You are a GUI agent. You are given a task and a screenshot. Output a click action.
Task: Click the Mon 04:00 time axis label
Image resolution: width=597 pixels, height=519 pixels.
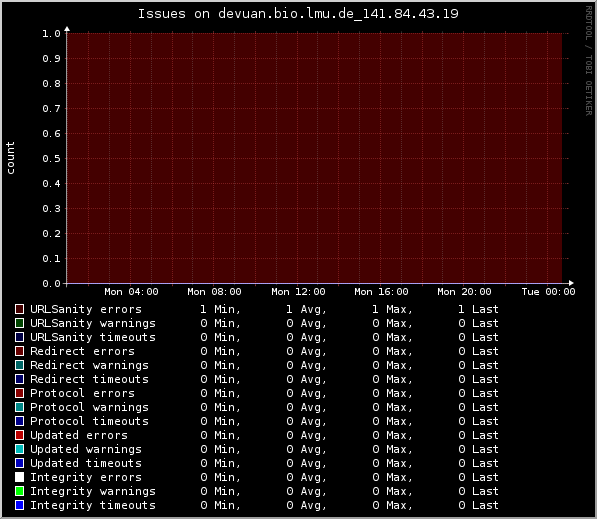131,292
